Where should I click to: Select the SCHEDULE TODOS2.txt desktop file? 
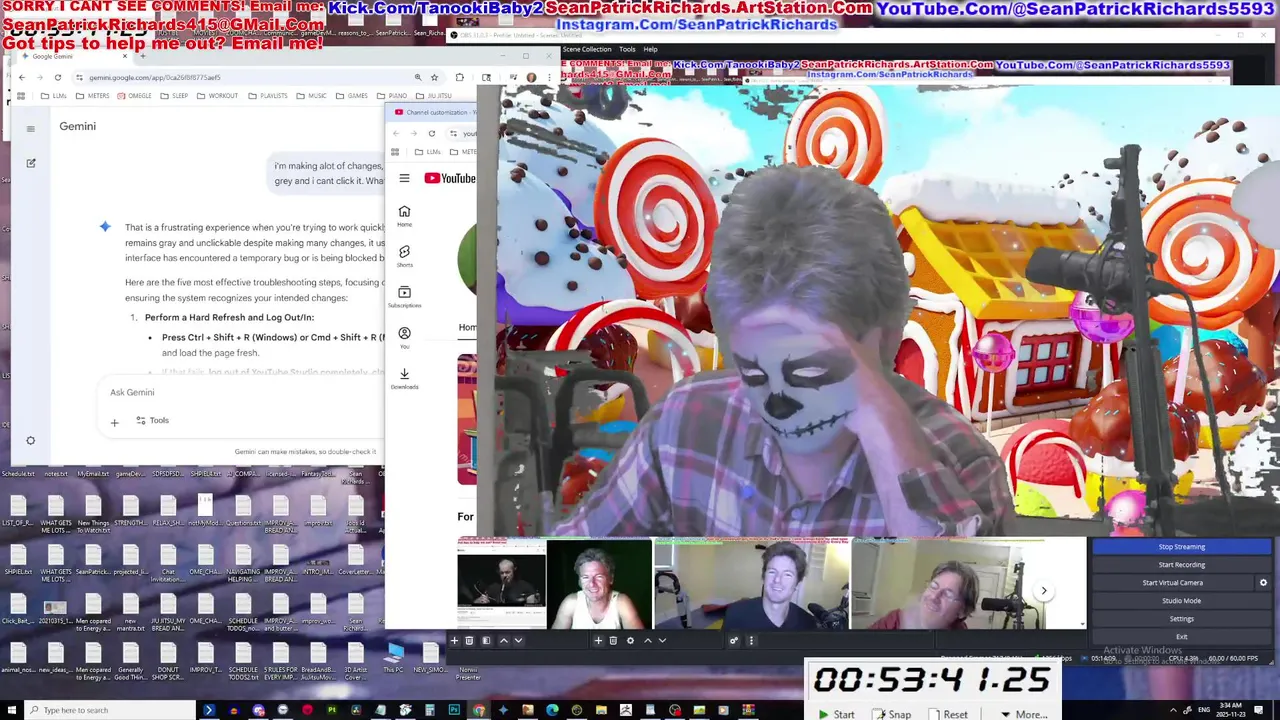pos(243,658)
